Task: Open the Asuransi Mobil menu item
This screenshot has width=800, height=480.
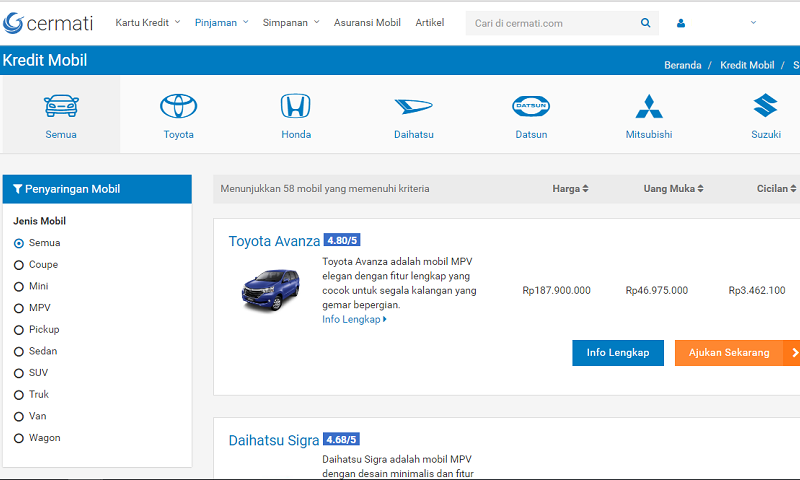Action: [x=367, y=22]
